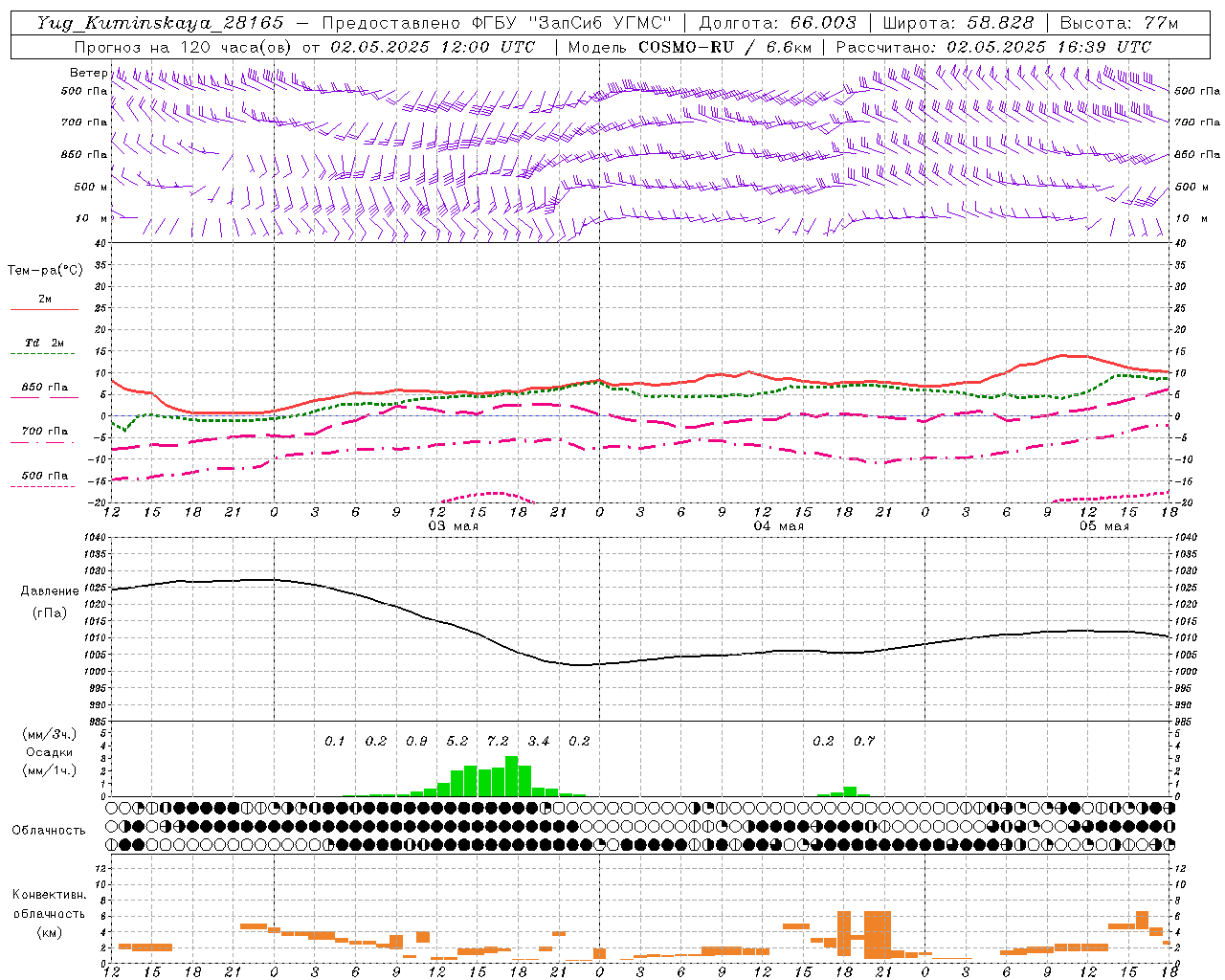Click the Осадки panel label
This screenshot has height=980, width=1225.
coord(50,752)
